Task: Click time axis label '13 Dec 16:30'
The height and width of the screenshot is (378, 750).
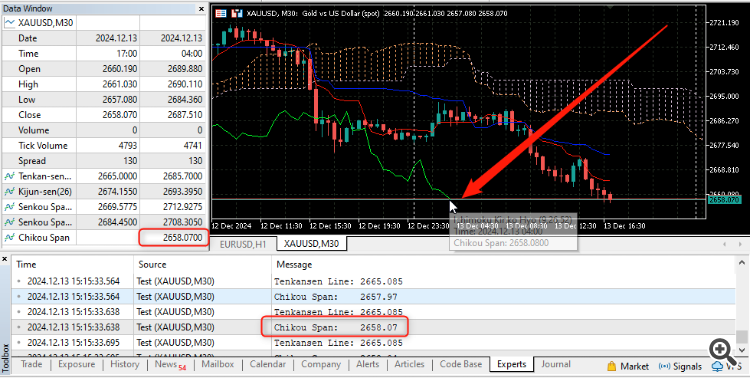Action: point(624,225)
